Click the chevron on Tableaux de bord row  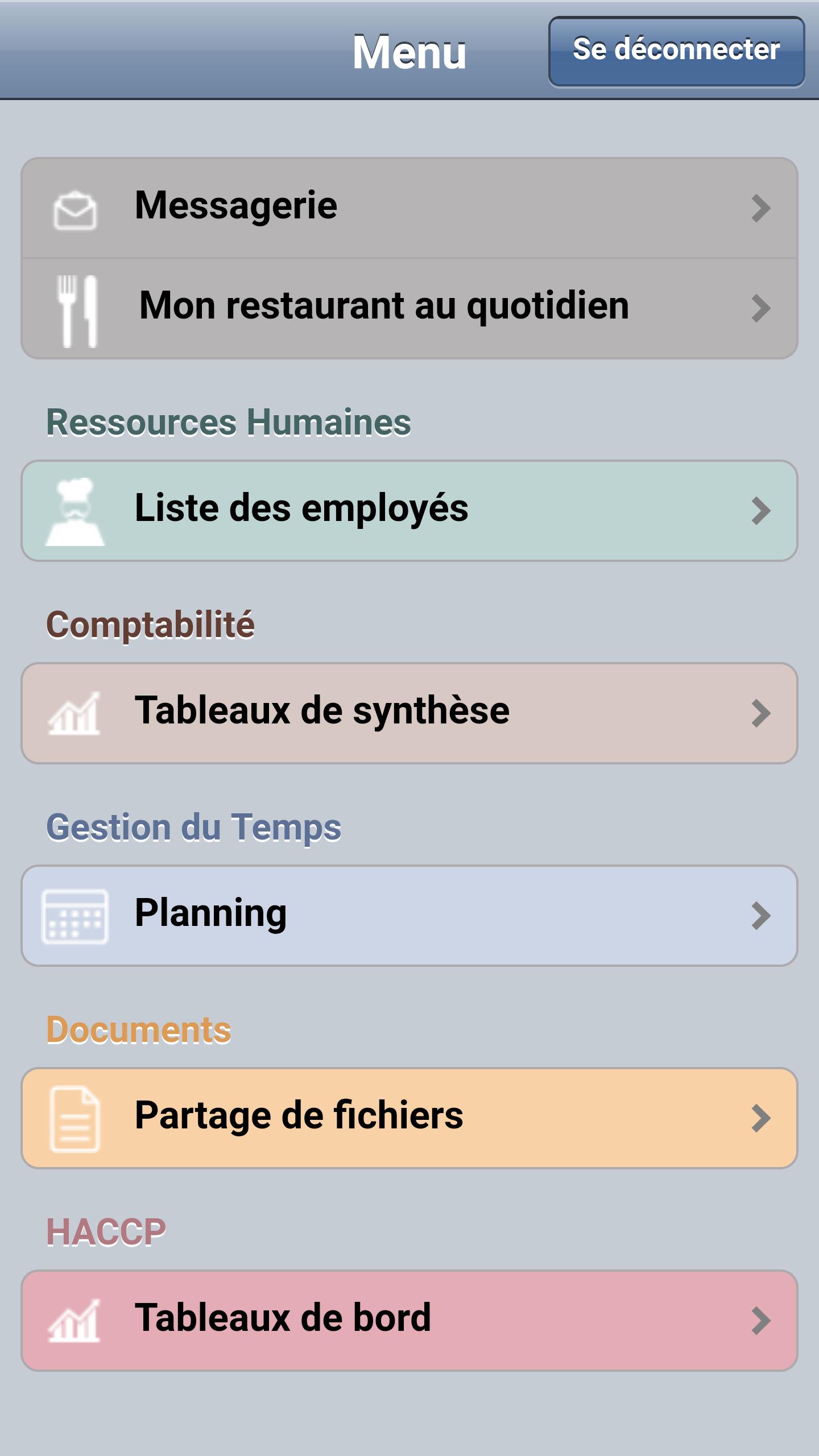760,1321
